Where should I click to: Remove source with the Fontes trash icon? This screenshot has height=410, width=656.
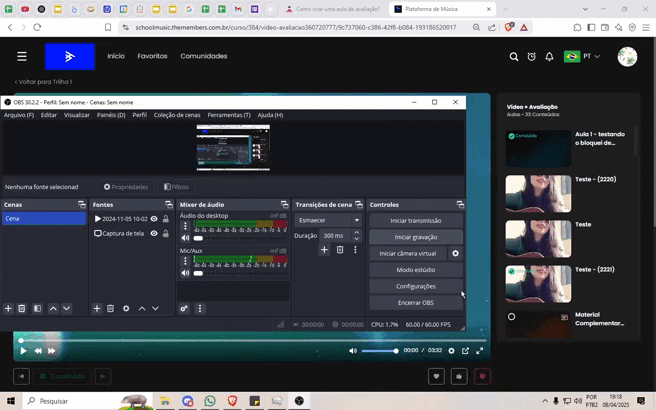110,308
